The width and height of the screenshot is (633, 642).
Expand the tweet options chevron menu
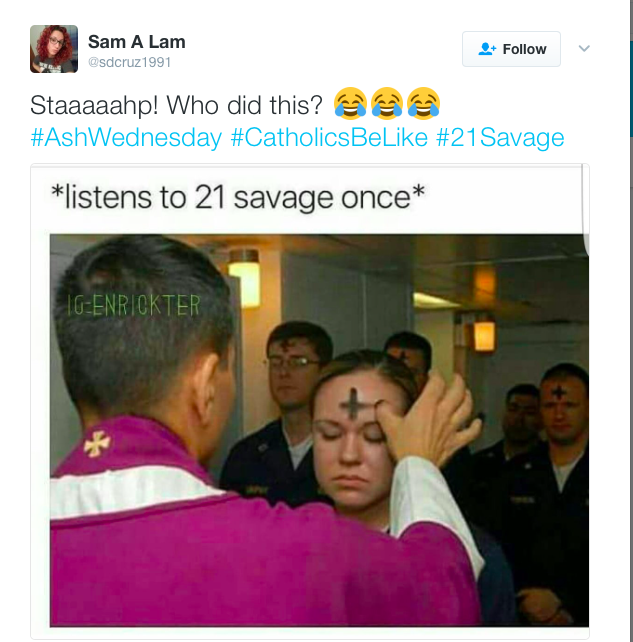click(584, 48)
